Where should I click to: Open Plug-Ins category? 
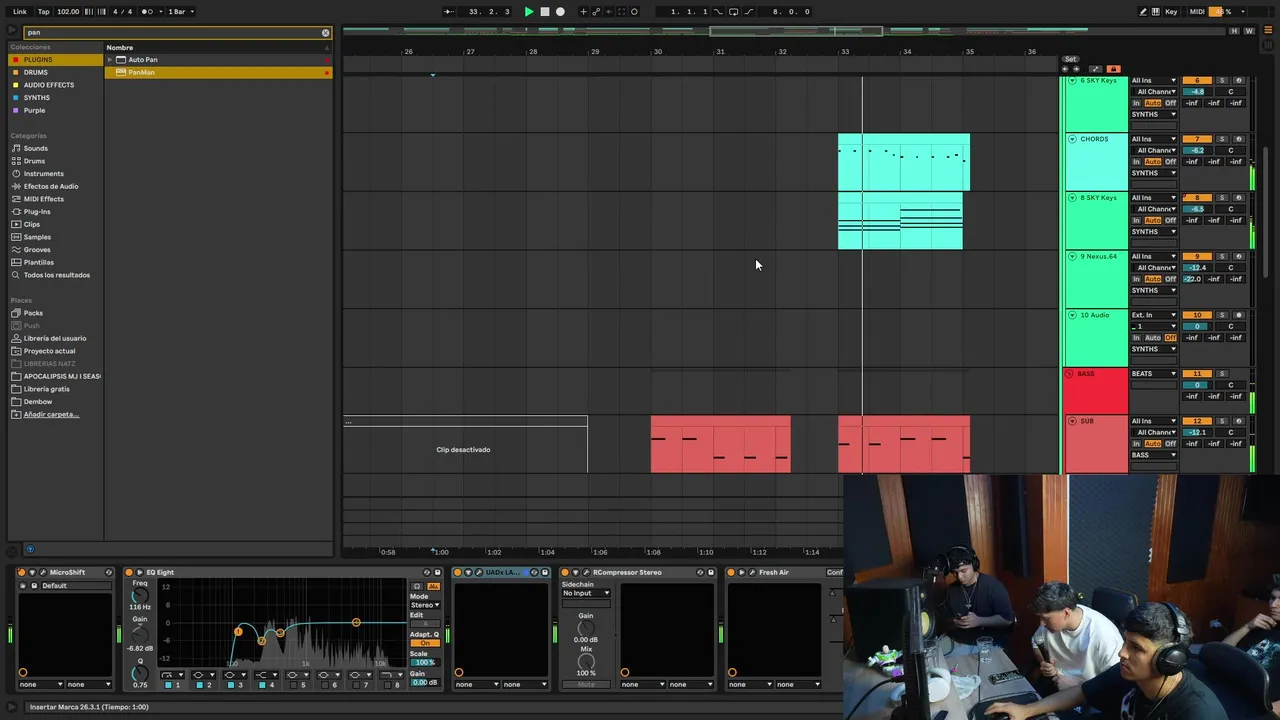37,212
